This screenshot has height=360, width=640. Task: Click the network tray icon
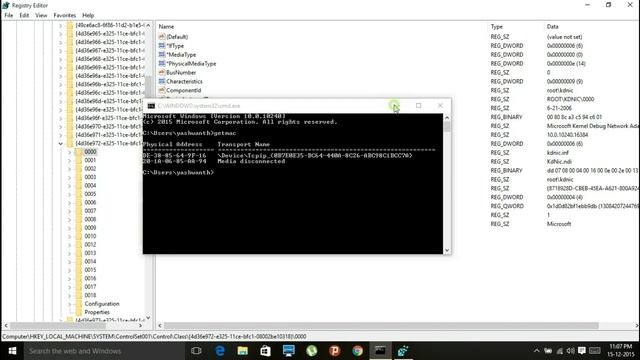click(560, 351)
